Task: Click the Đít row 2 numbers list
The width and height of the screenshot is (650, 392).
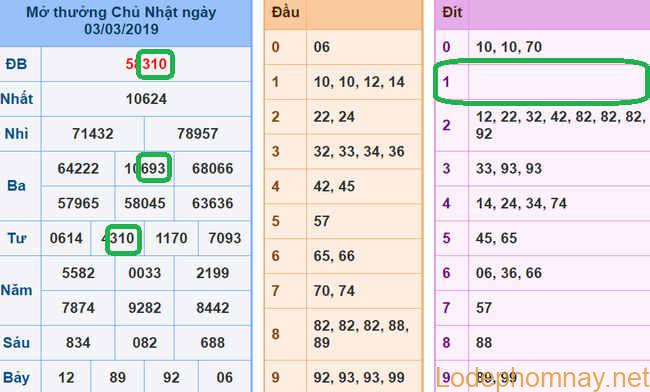Action: click(x=561, y=125)
